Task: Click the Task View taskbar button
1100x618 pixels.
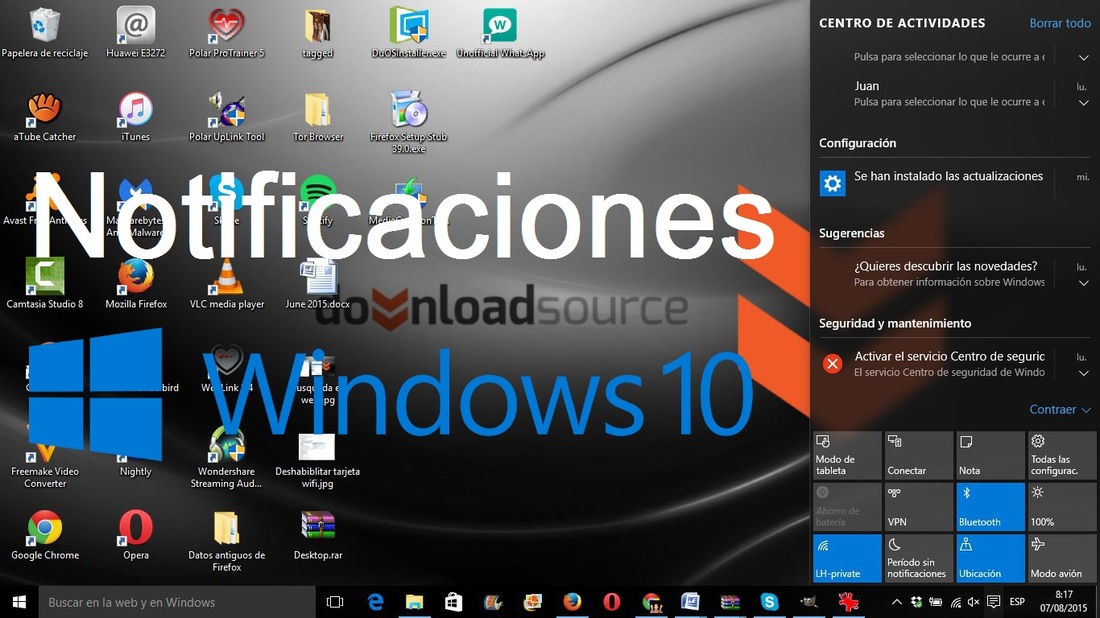Action: tap(335, 602)
